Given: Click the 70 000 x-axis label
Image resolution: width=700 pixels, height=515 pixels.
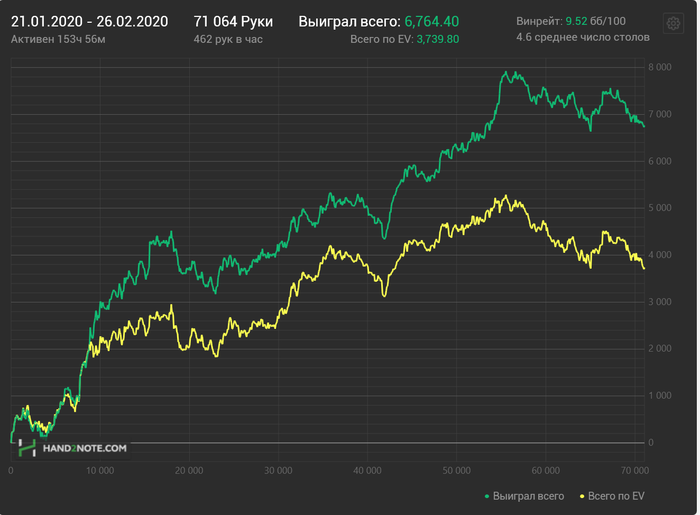Looking at the screenshot, I should [x=634, y=470].
